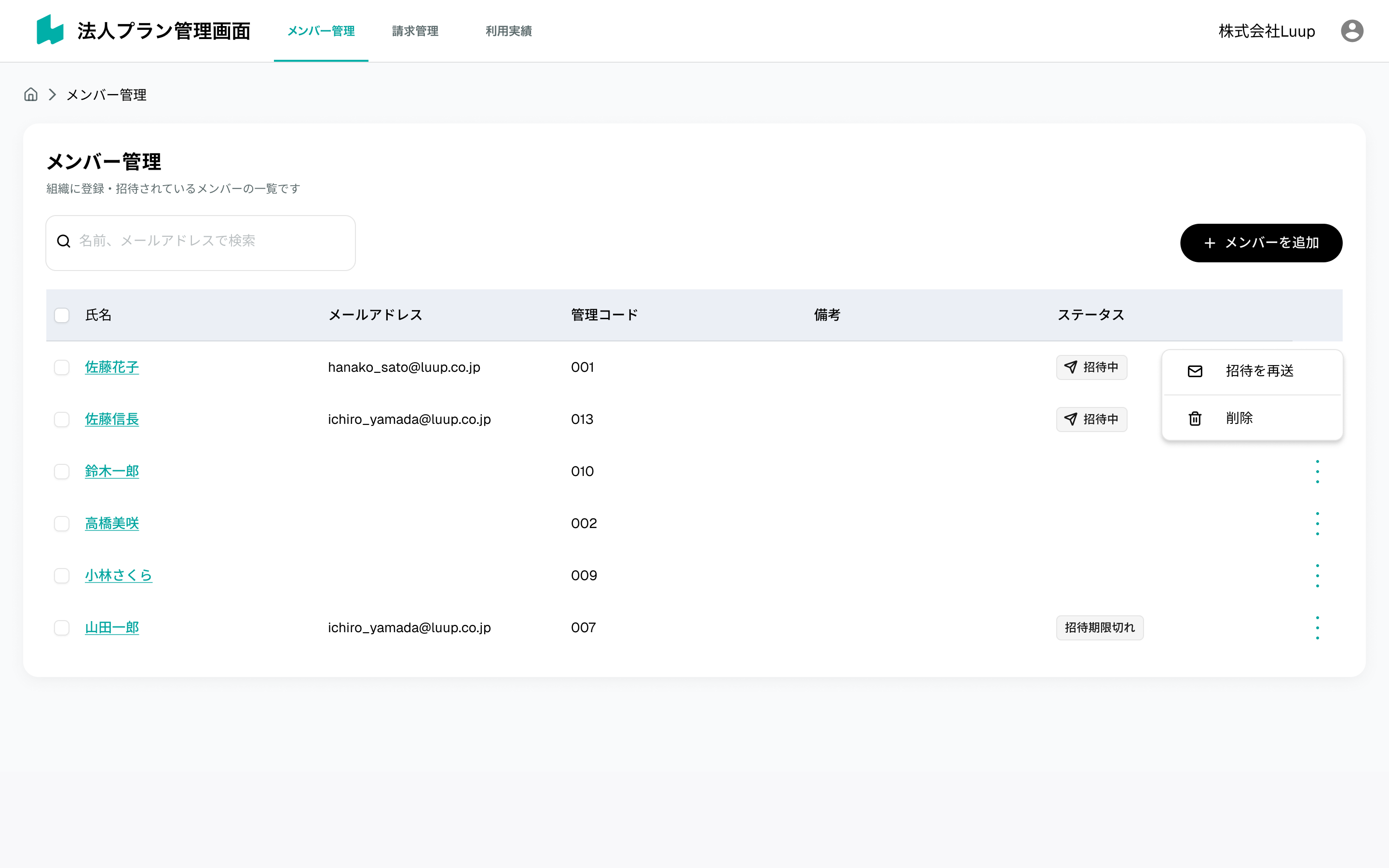Check the checkbox for 佐藤花子
1389x868 pixels.
click(61, 367)
